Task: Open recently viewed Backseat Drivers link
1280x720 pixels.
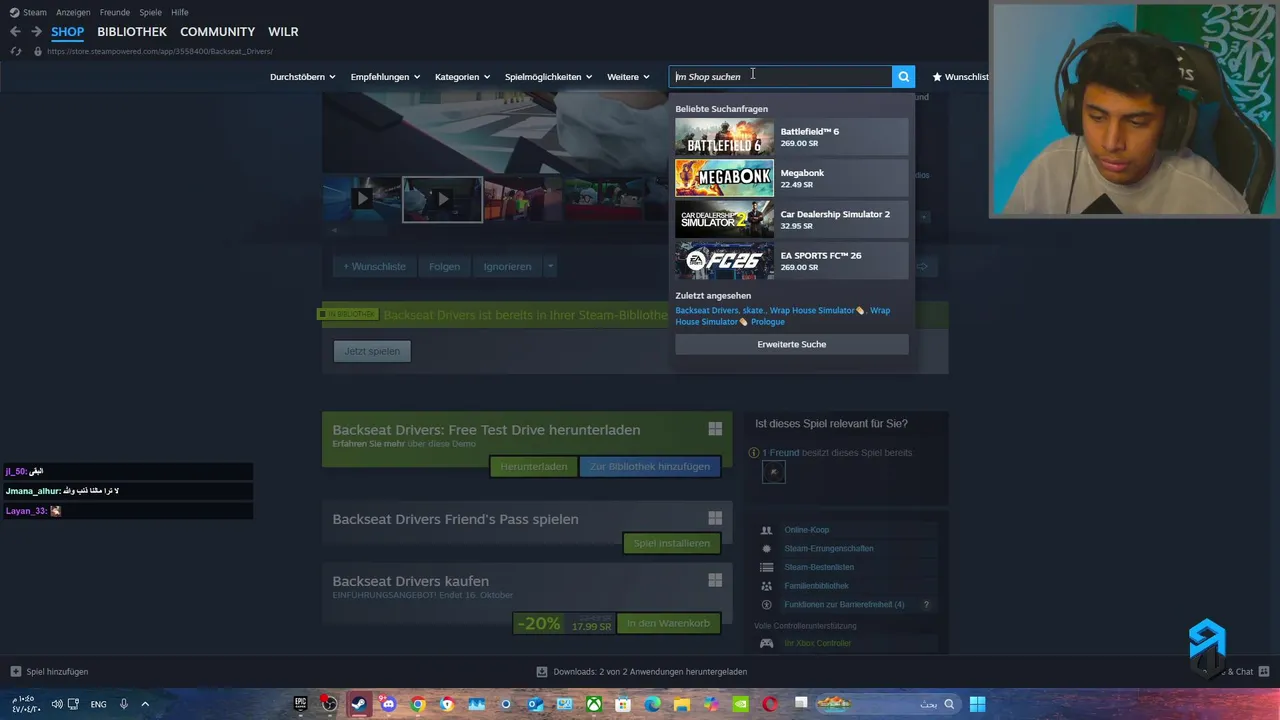Action: point(706,310)
